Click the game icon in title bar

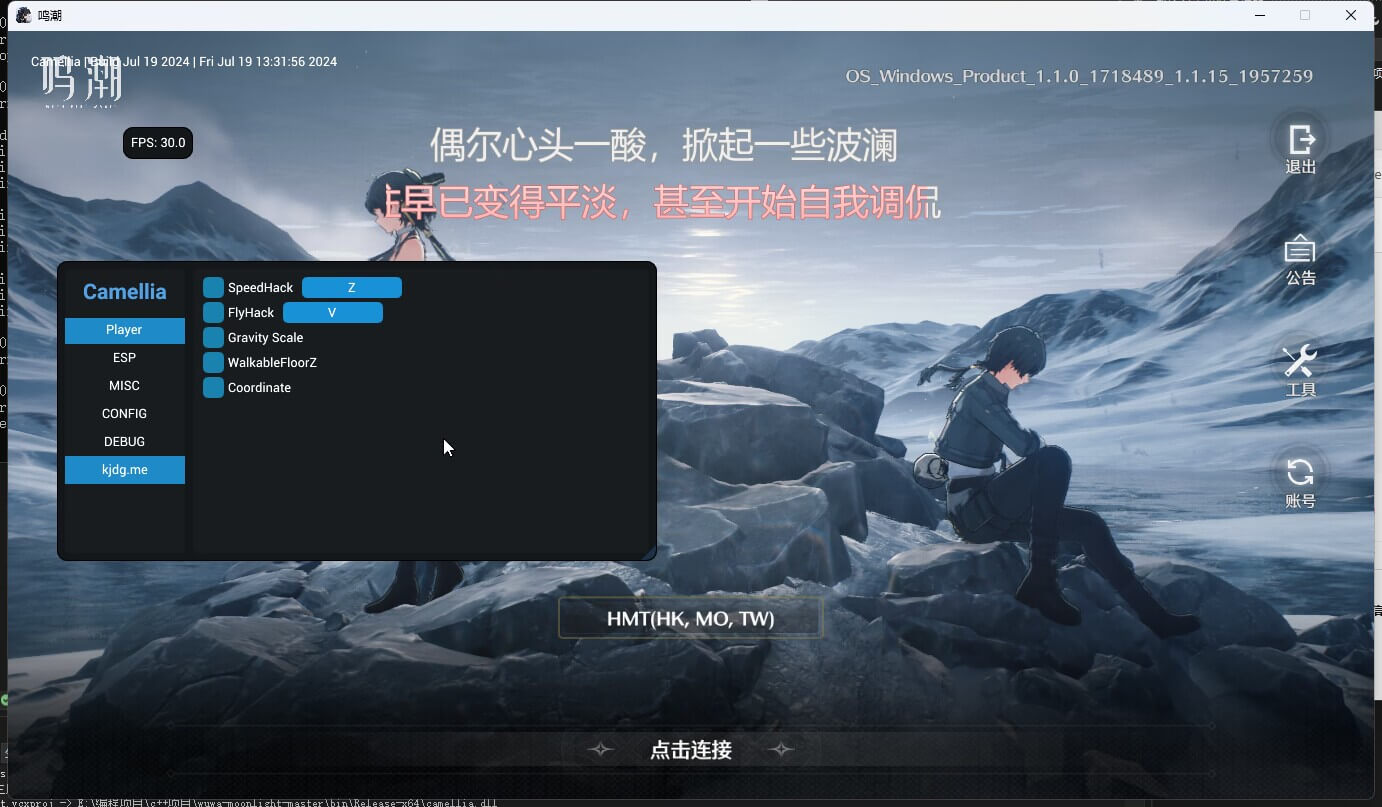coord(24,15)
